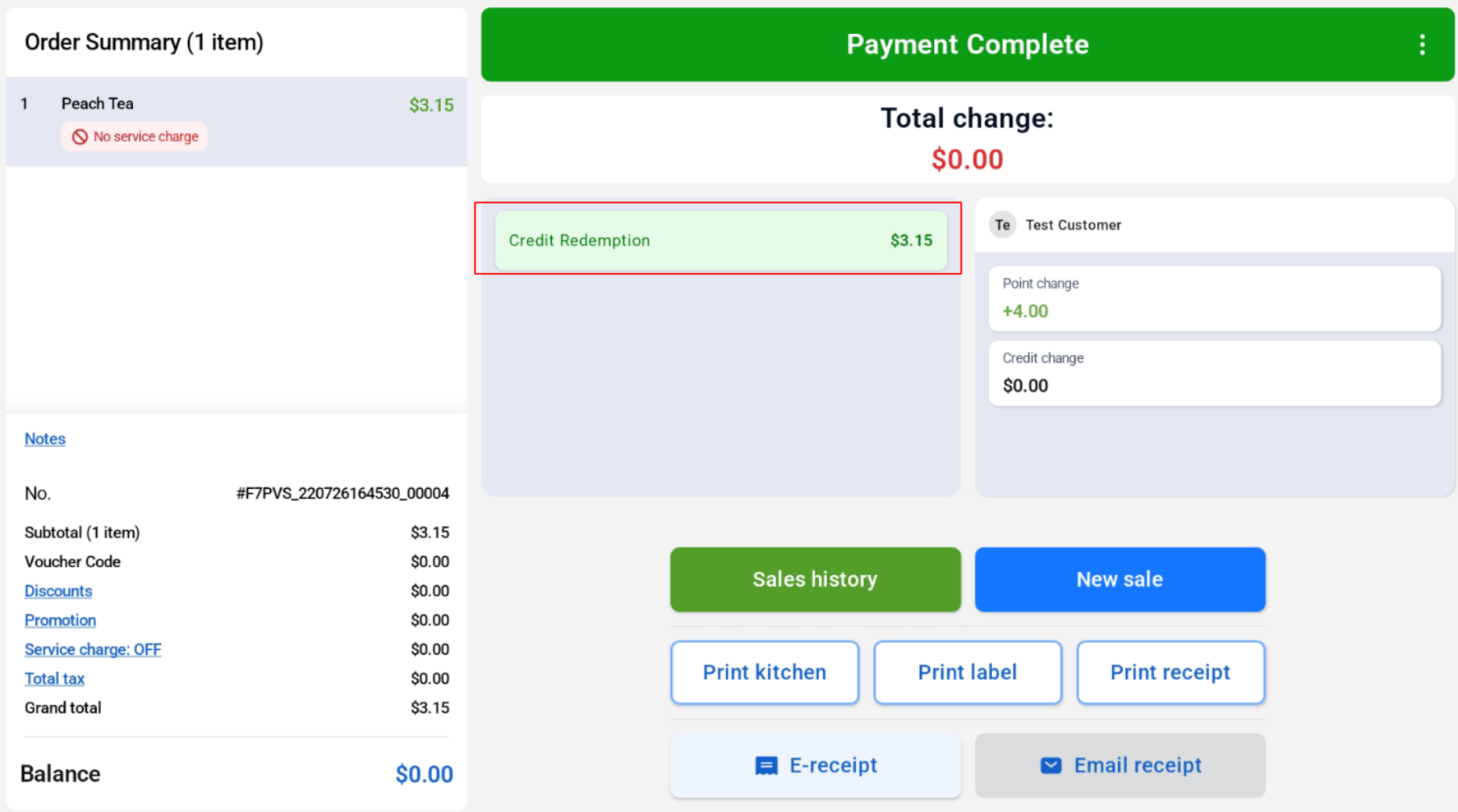Open the three-dot more options menu

point(1422,44)
